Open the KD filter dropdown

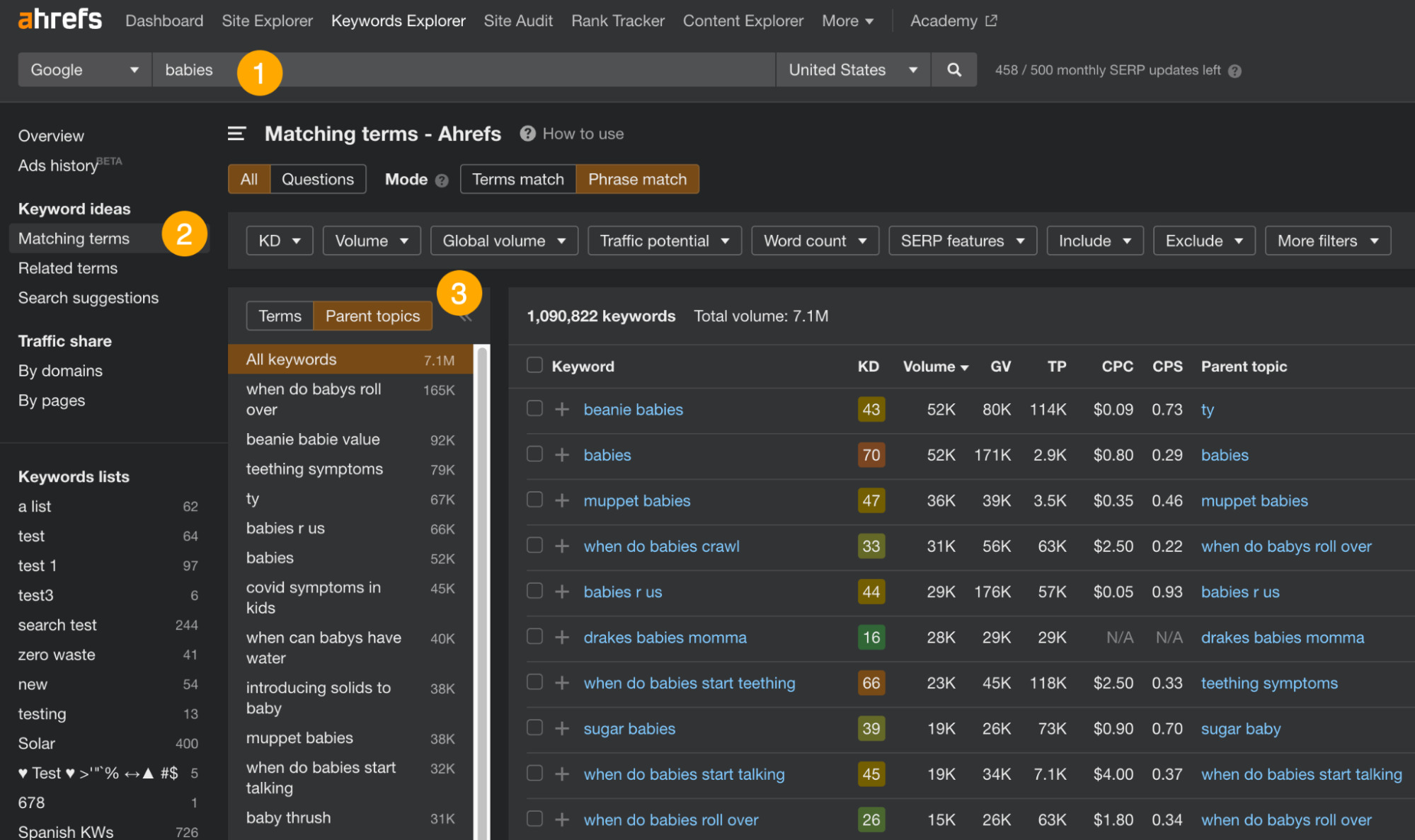click(280, 241)
